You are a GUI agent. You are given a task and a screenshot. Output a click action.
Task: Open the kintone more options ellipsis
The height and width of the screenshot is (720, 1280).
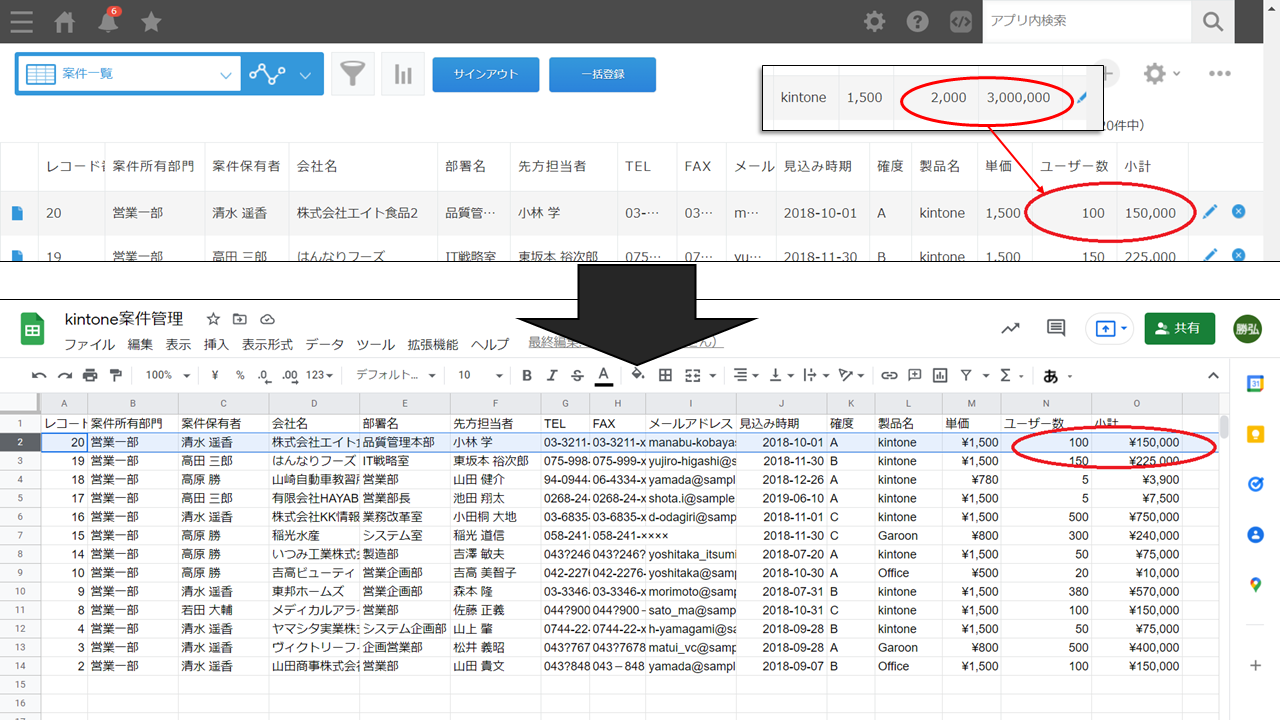(1219, 74)
